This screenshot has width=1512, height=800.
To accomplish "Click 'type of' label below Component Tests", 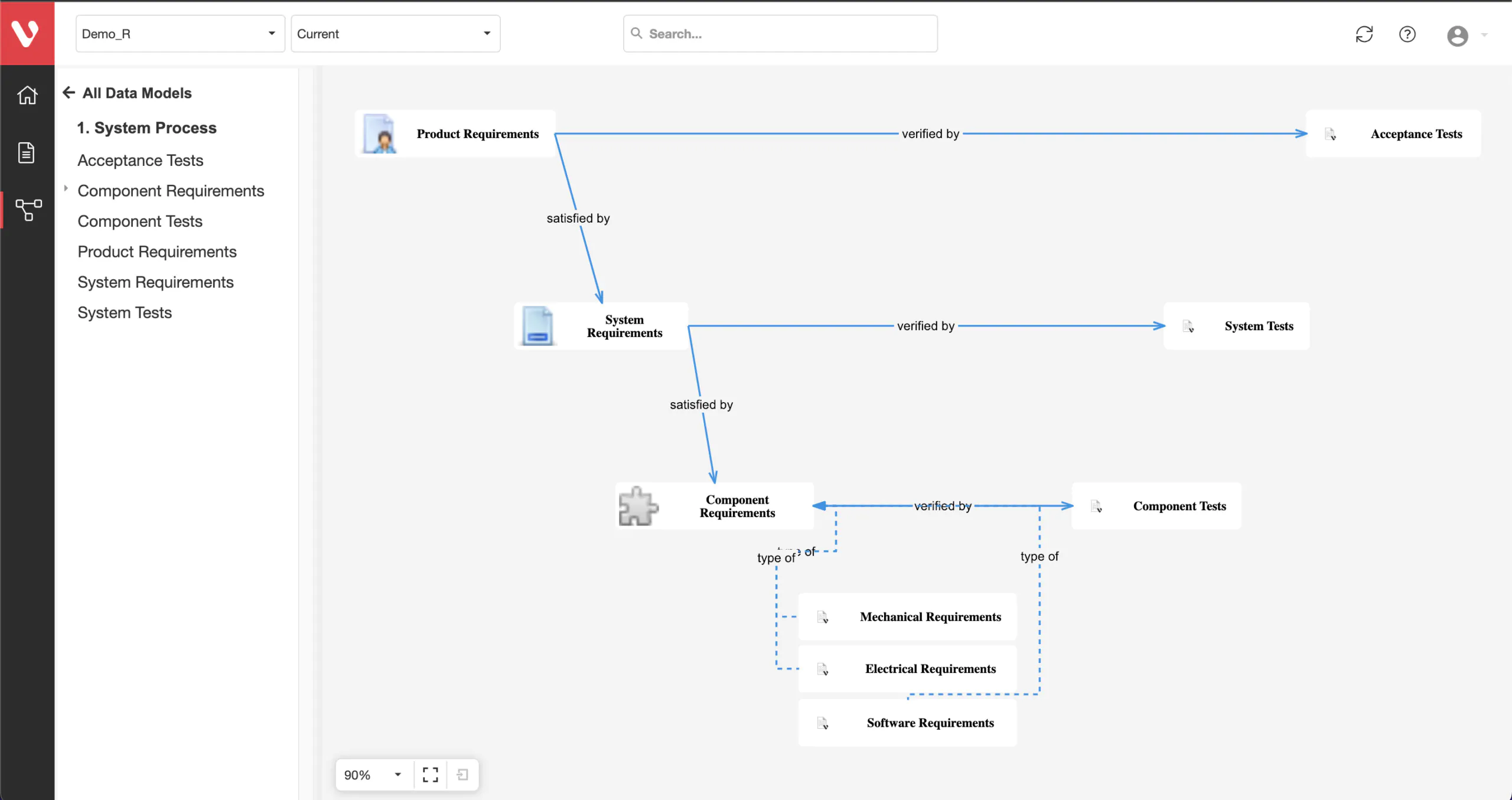I will [x=1039, y=556].
